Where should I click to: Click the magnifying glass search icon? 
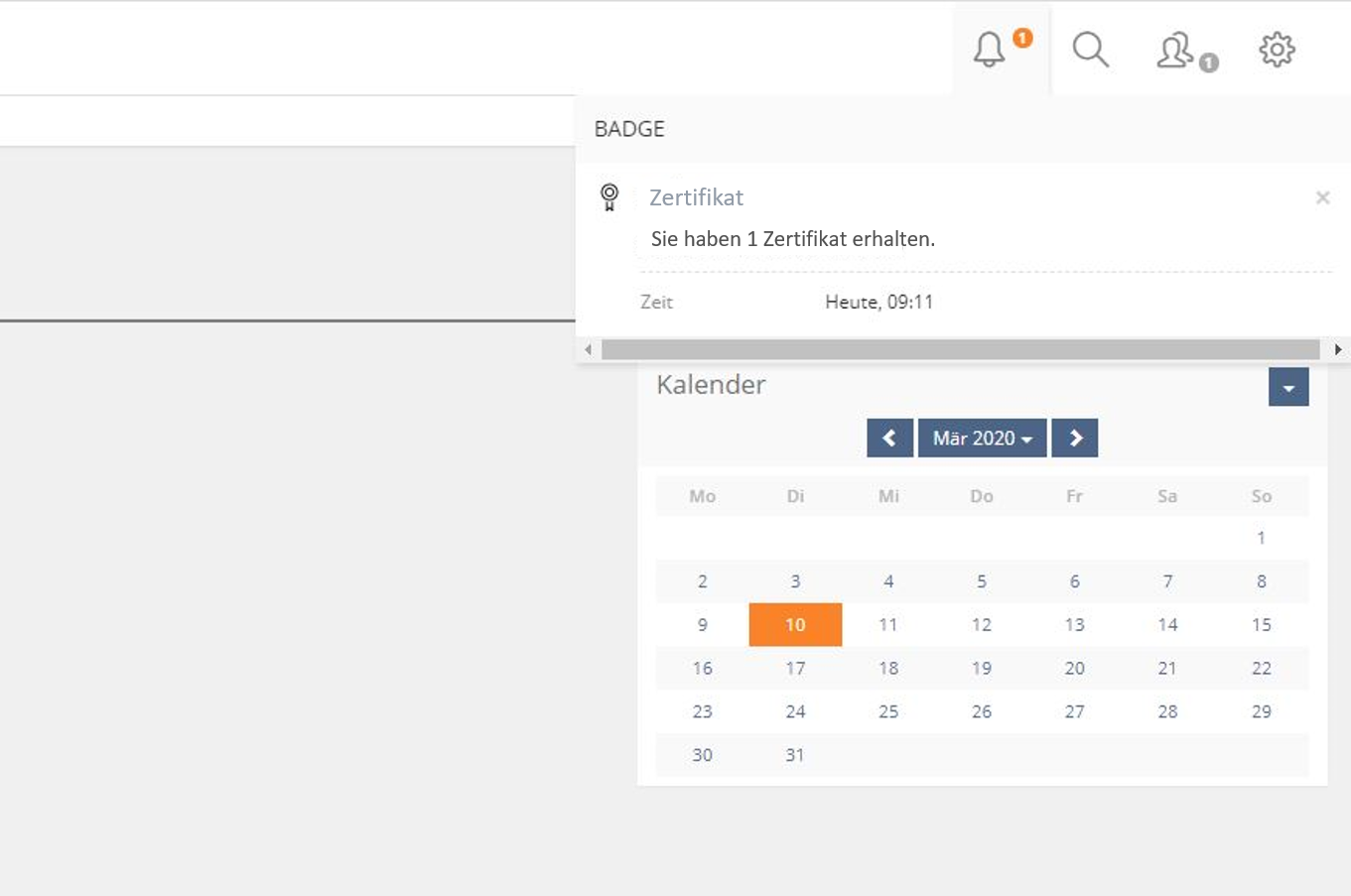[x=1090, y=49]
